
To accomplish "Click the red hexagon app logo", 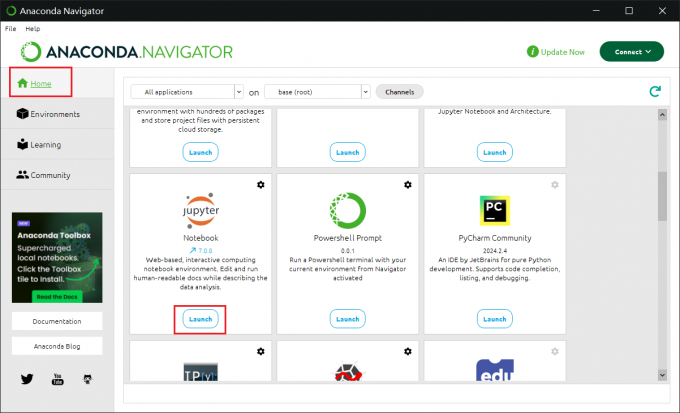I will click(348, 372).
